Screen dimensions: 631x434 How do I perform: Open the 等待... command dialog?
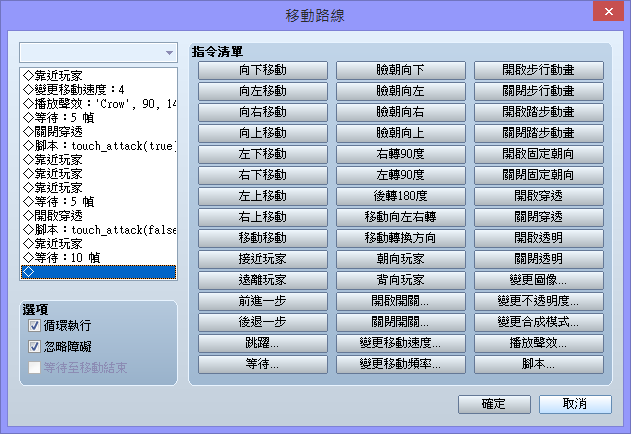(x=262, y=364)
